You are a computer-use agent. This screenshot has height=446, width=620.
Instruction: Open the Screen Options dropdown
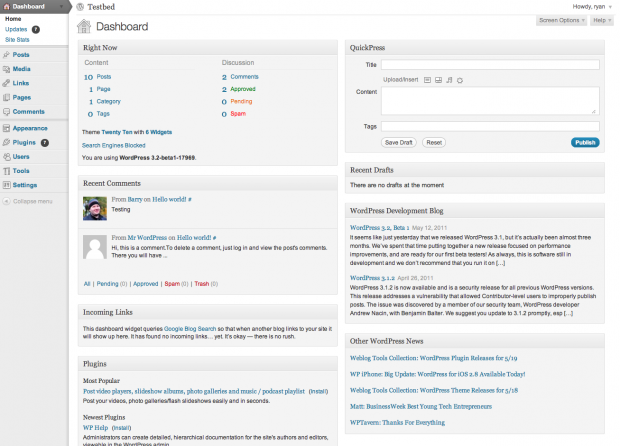tap(561, 20)
